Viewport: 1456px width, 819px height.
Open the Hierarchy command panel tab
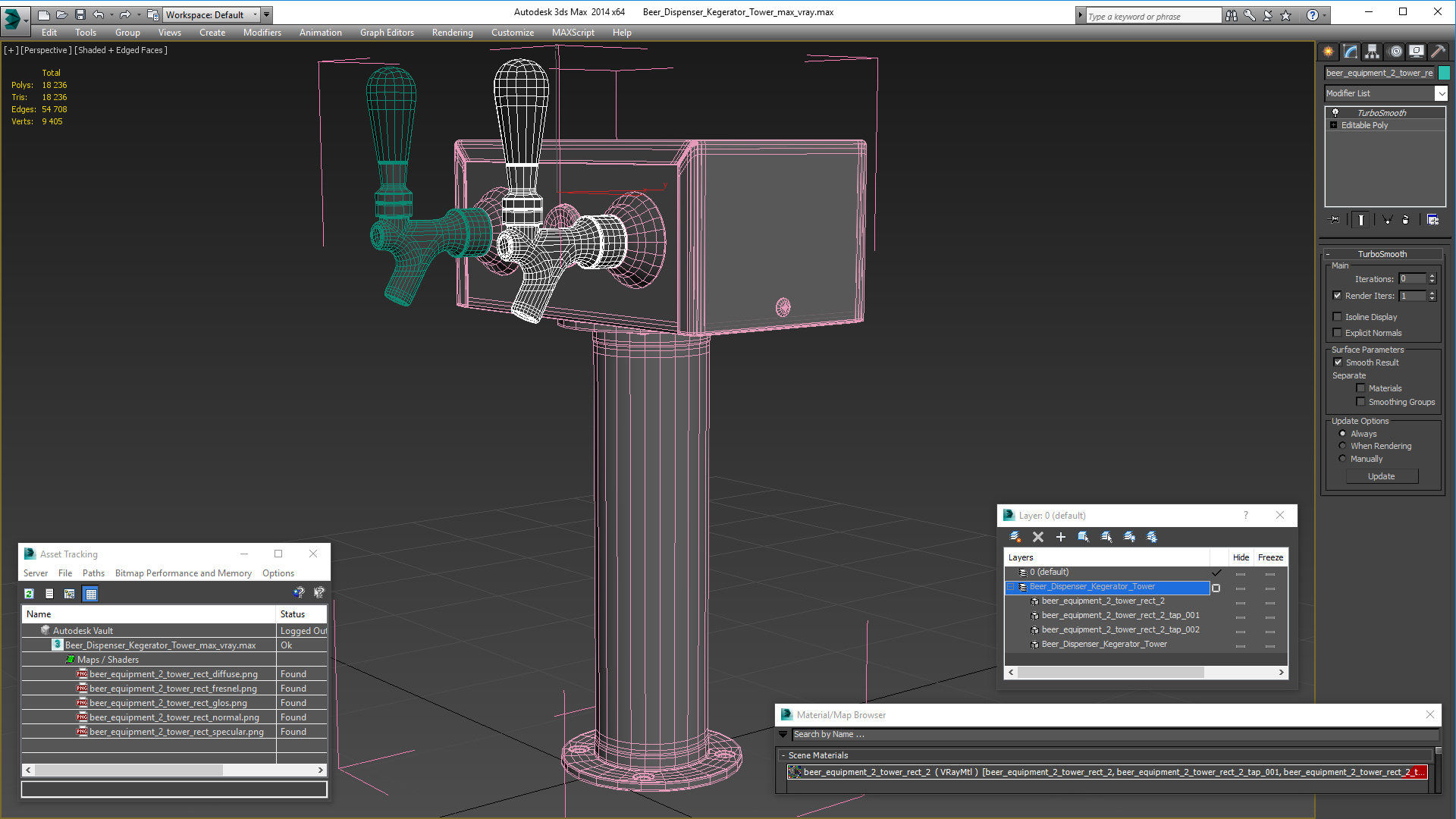click(1372, 52)
